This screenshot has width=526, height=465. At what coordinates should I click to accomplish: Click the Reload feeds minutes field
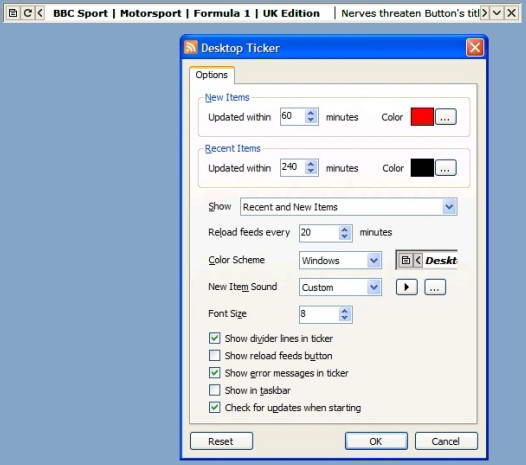319,233
